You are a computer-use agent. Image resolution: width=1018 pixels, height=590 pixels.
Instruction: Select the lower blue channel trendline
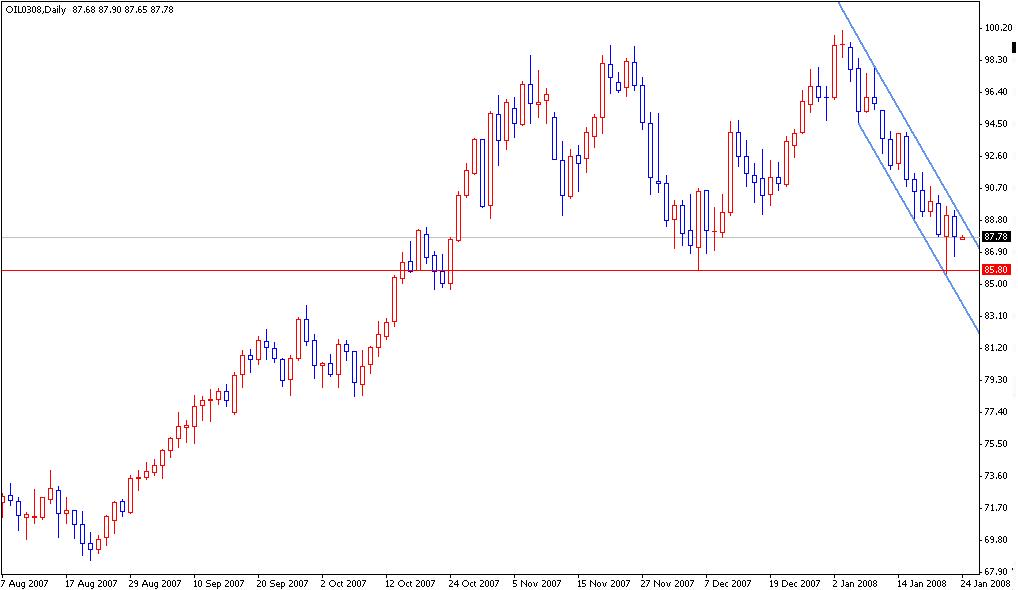pyautogui.click(x=919, y=227)
